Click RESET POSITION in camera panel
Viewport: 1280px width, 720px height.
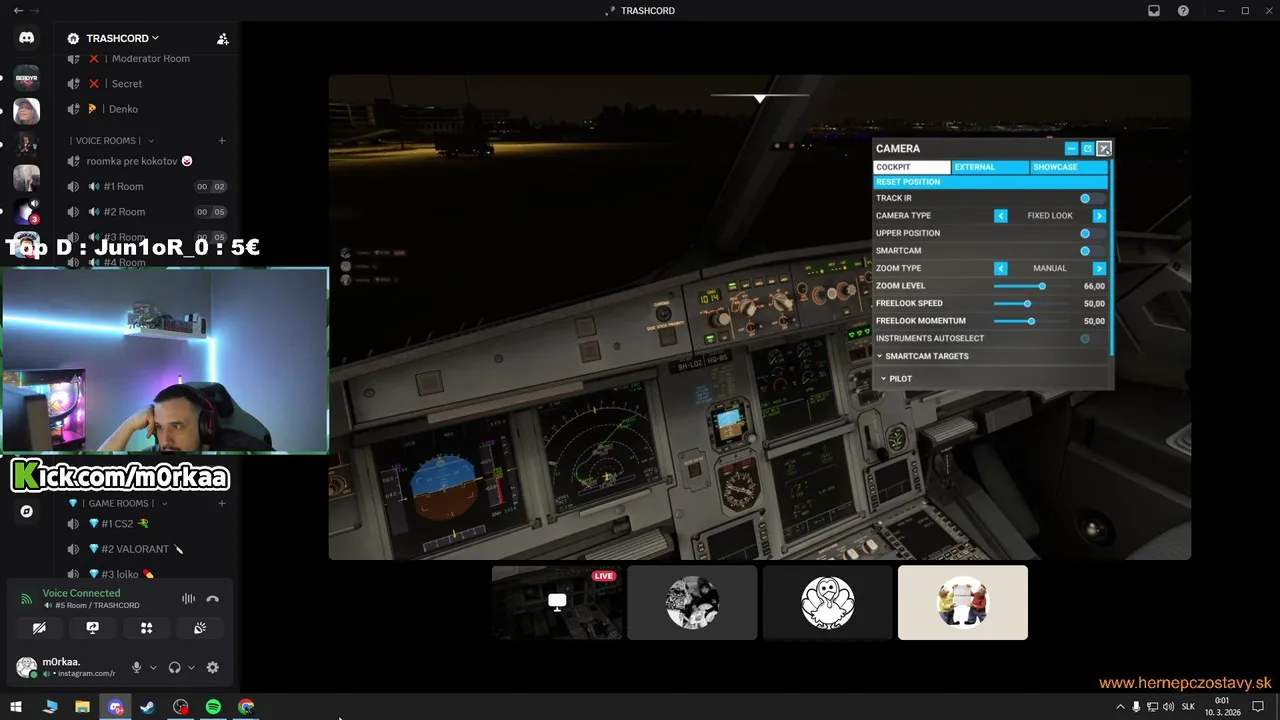coord(991,182)
